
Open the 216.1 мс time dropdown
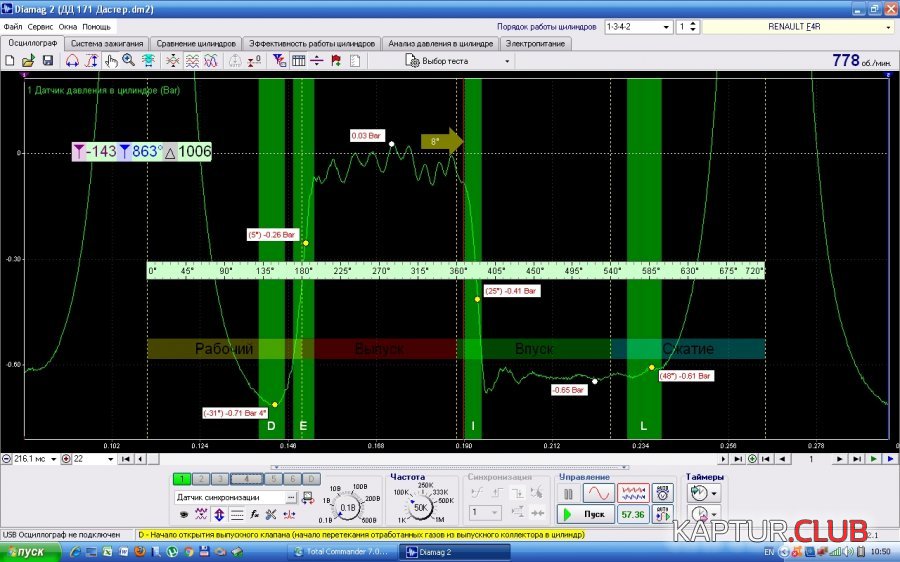[x=53, y=459]
